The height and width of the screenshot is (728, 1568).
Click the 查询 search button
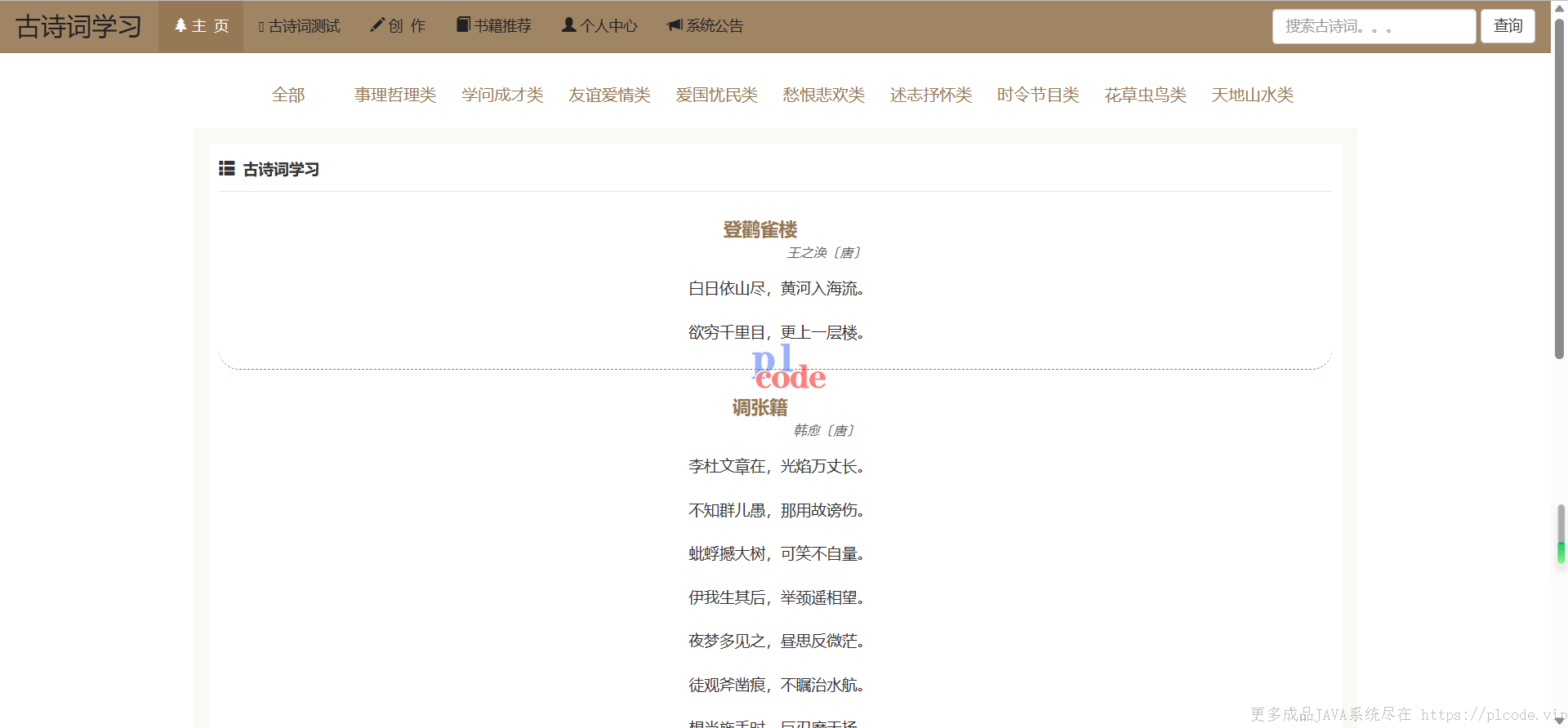click(x=1508, y=26)
